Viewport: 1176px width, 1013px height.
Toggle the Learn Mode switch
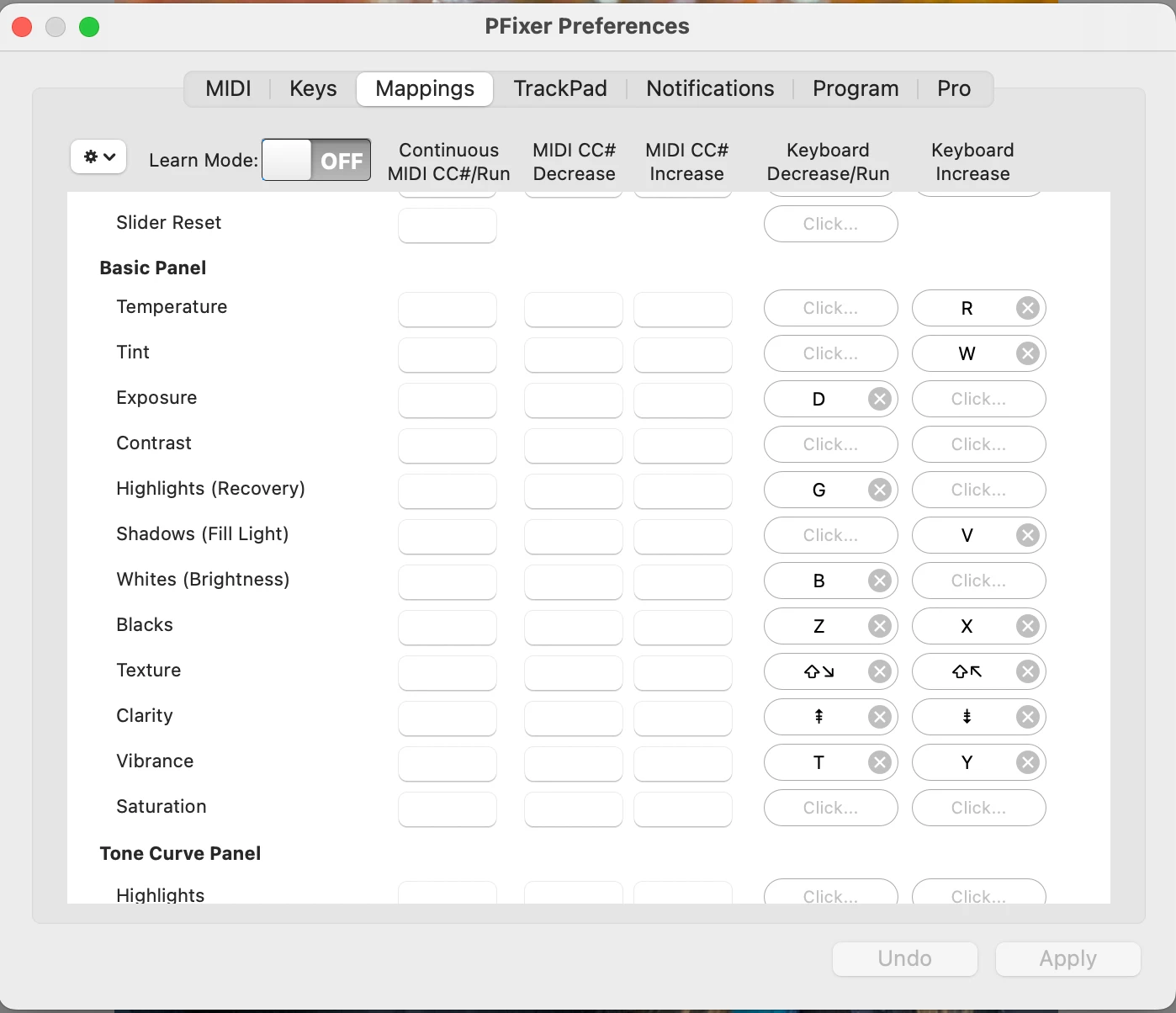pyautogui.click(x=316, y=160)
